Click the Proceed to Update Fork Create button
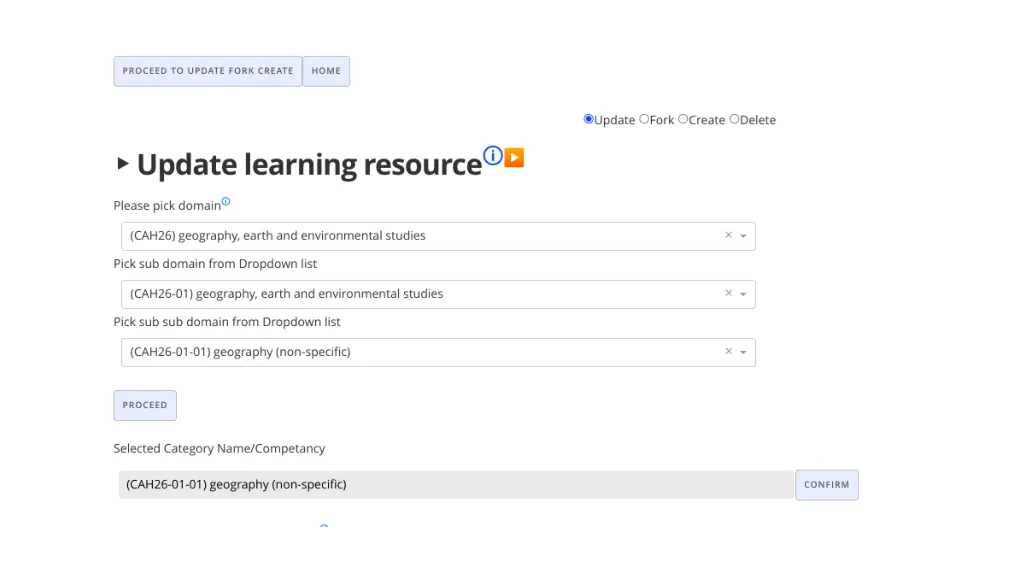The image size is (1024, 576). (208, 71)
